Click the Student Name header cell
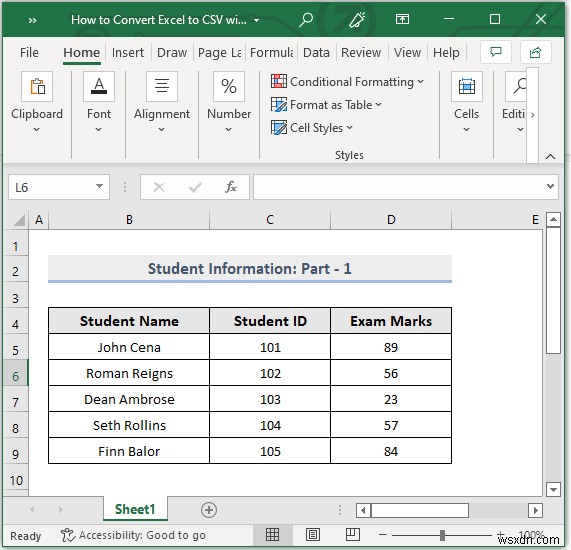The width and height of the screenshot is (571, 550). tap(129, 321)
